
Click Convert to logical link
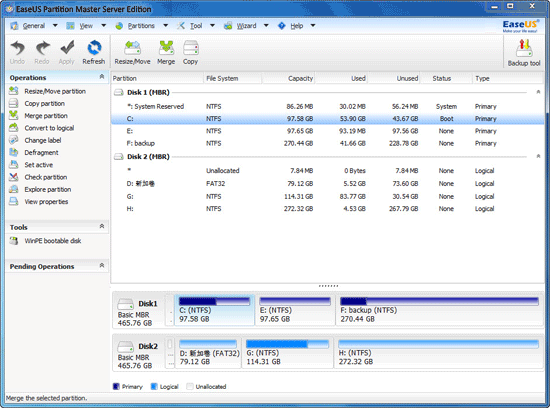pyautogui.click(x=49, y=128)
